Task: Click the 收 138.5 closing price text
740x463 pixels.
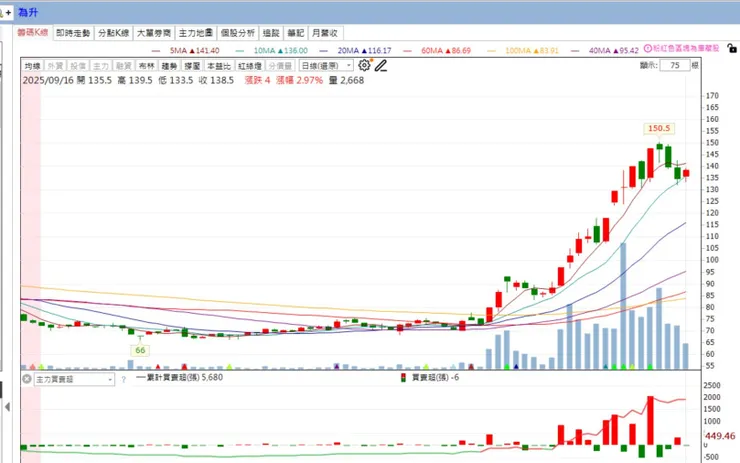Action: [x=216, y=80]
